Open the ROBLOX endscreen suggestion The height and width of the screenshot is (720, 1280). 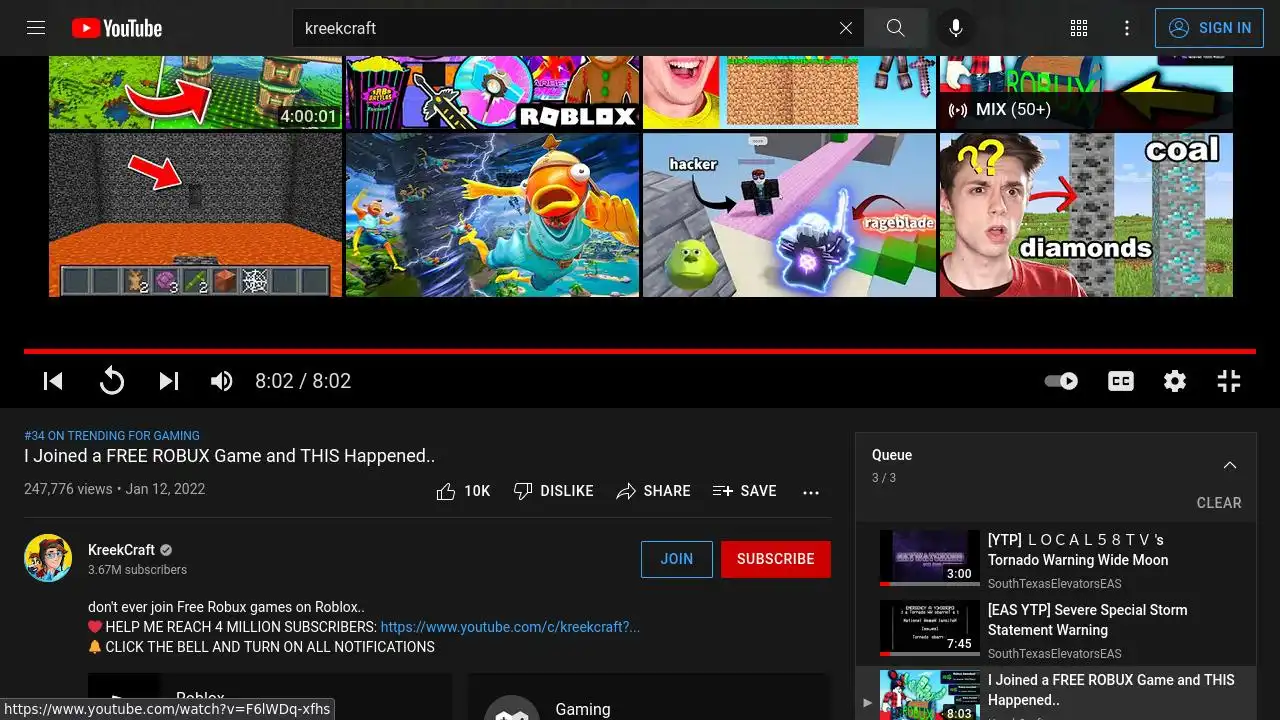[x=492, y=93]
